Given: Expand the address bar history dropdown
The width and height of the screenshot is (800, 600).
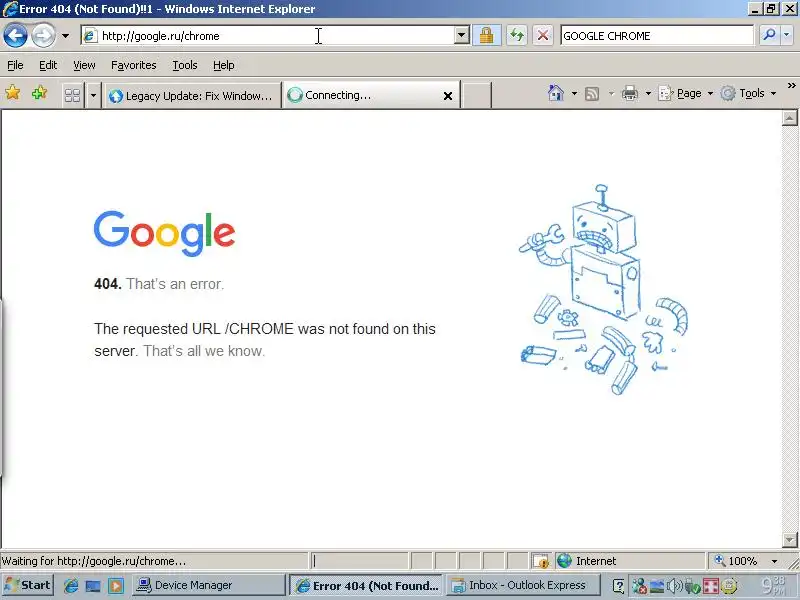Looking at the screenshot, I should 462,35.
